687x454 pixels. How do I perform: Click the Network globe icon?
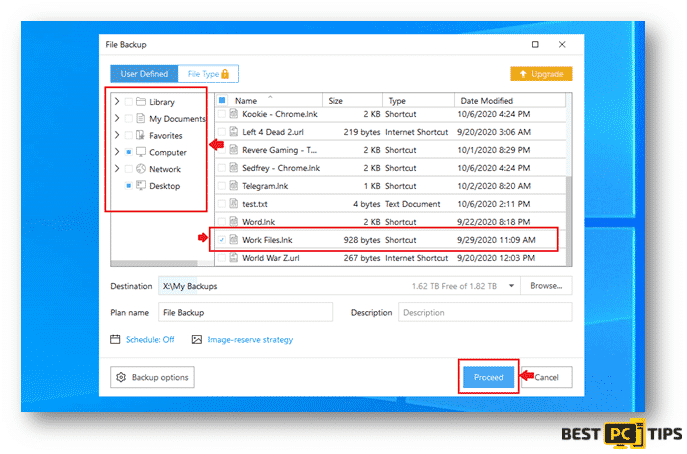[x=141, y=169]
